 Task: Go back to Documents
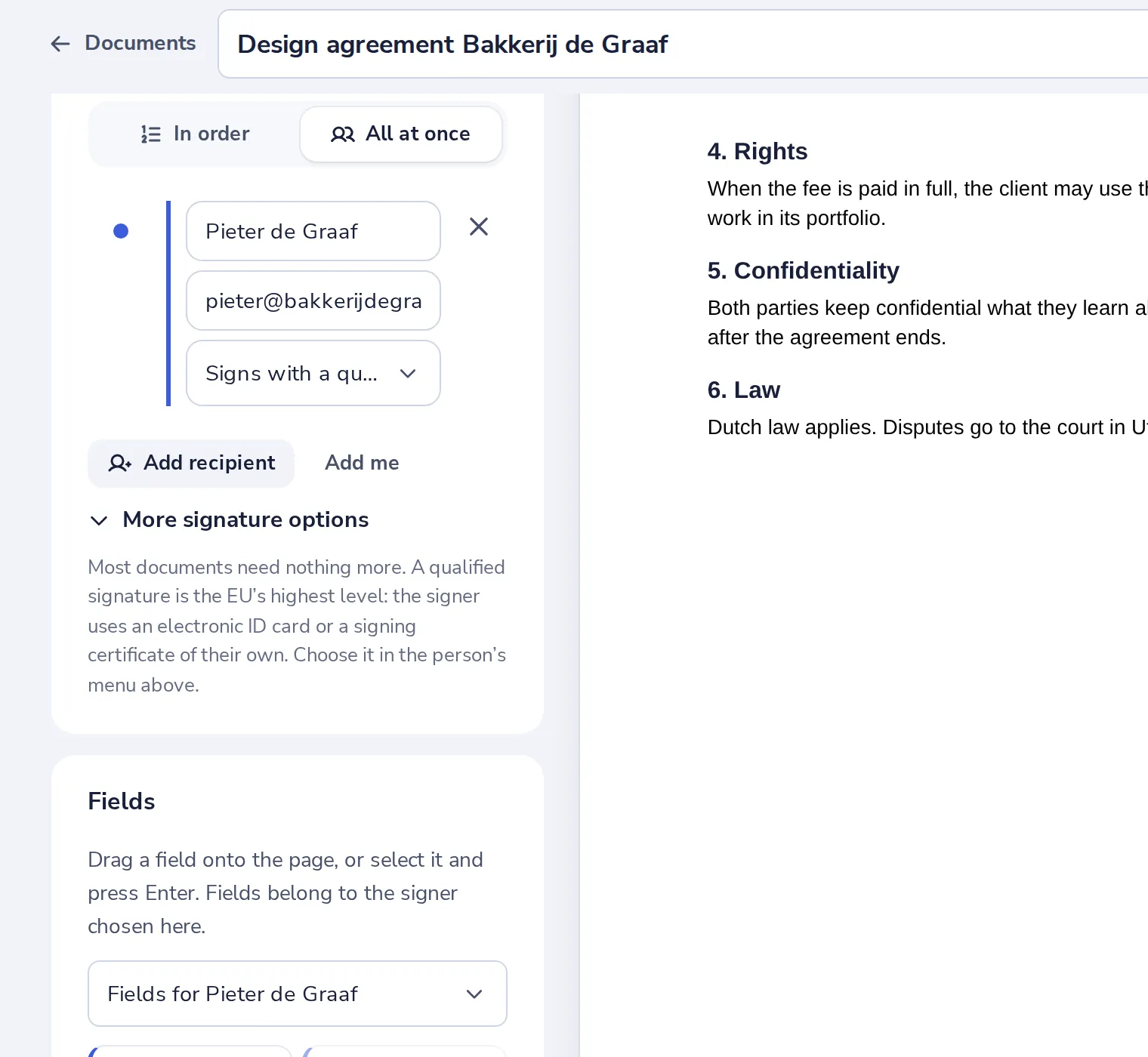click(x=123, y=43)
